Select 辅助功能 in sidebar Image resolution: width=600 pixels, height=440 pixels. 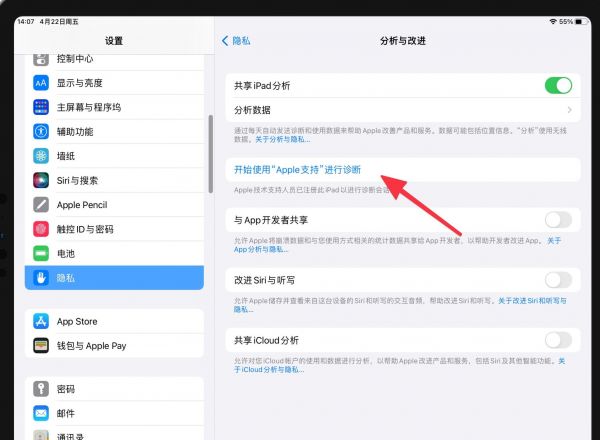[114, 132]
